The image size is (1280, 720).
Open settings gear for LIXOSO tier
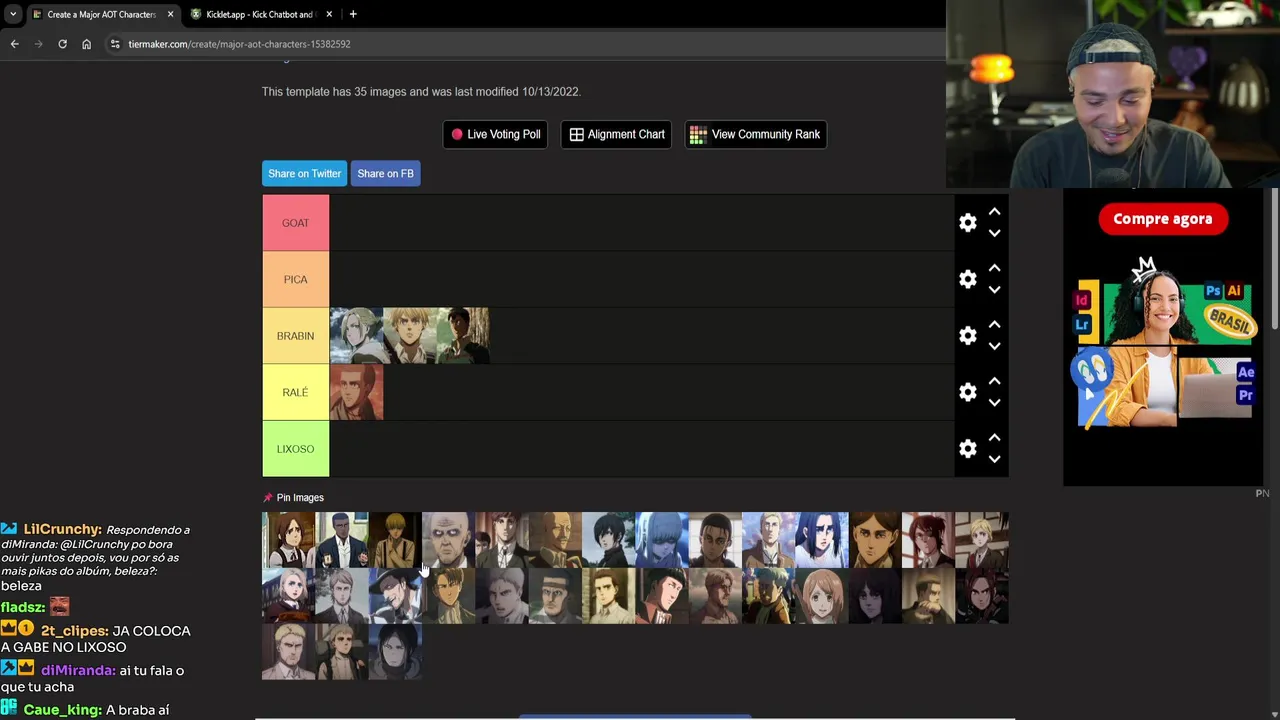[967, 449]
